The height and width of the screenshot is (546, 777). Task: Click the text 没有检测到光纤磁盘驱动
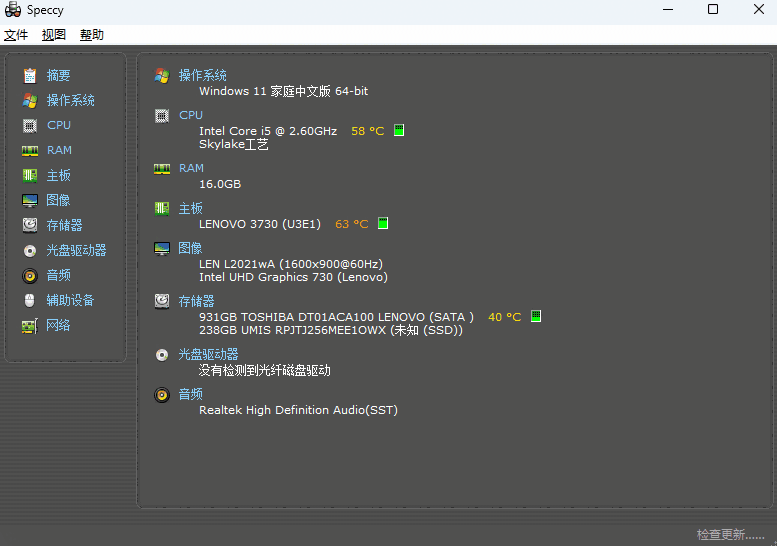(x=265, y=371)
